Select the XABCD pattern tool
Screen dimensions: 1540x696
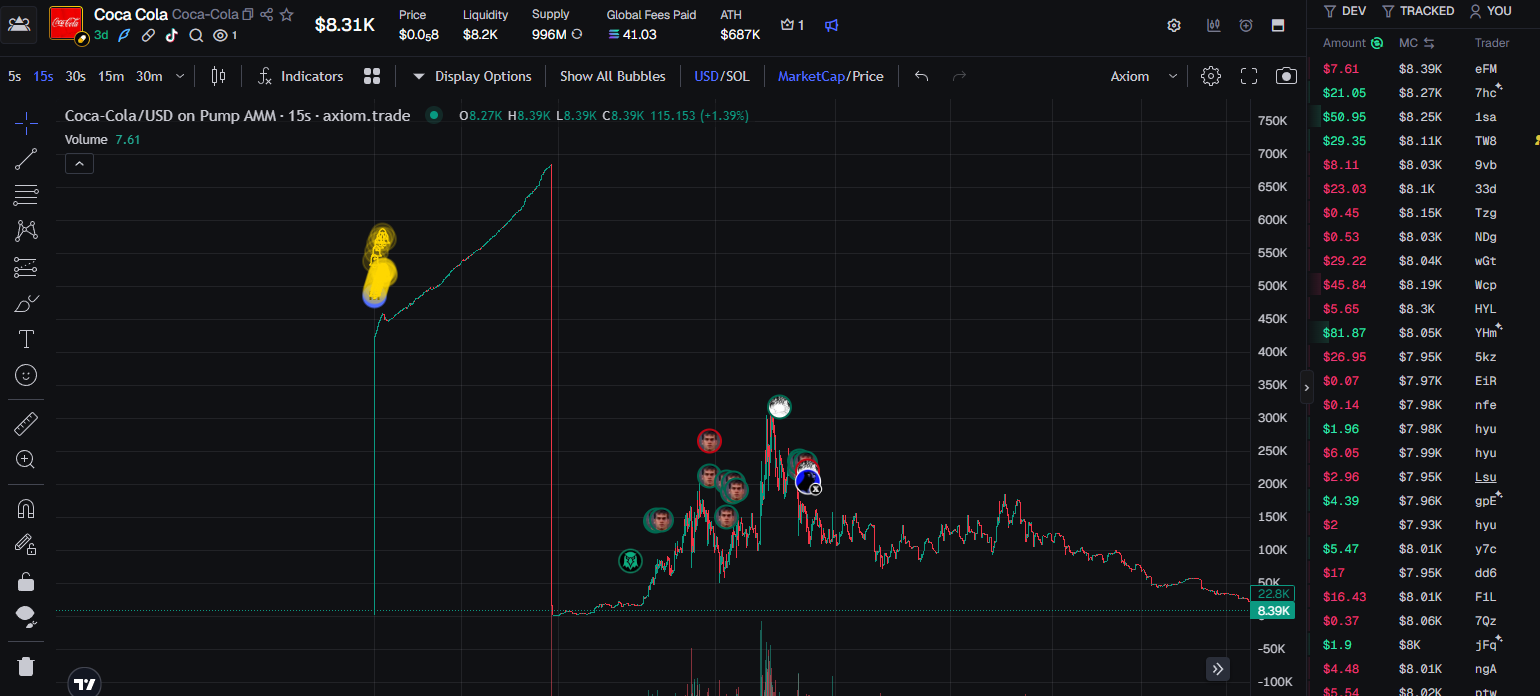[26, 231]
